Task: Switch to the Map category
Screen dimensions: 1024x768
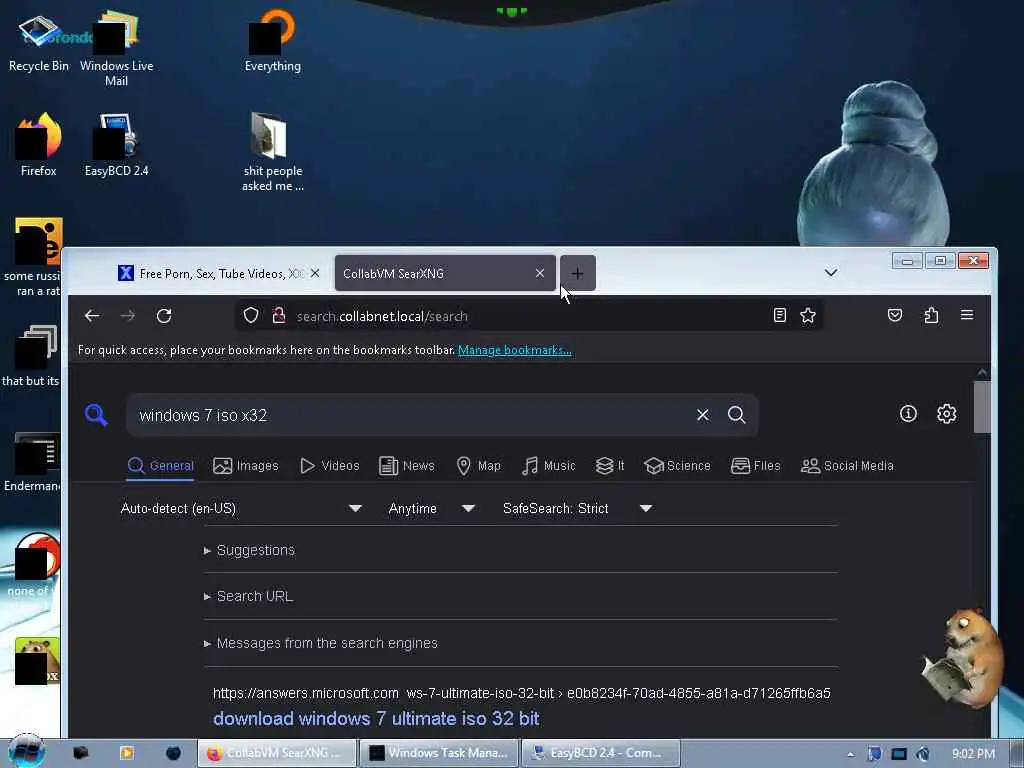Action: pyautogui.click(x=478, y=466)
